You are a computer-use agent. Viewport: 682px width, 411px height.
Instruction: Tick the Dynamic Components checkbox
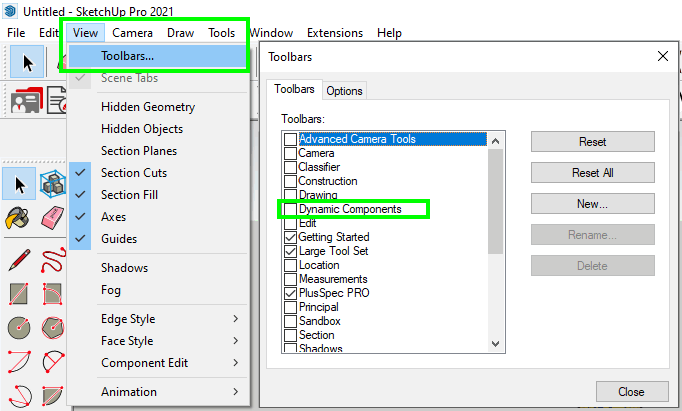tap(290, 209)
